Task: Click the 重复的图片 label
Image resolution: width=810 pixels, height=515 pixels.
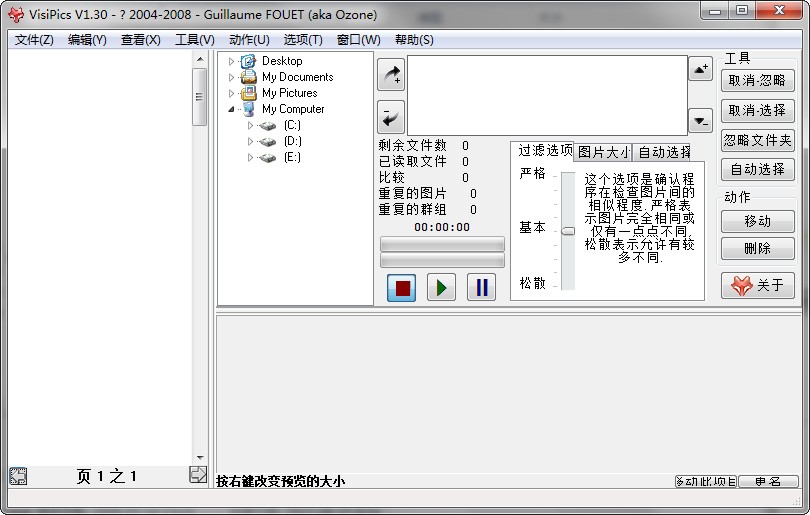Action: tap(412, 194)
